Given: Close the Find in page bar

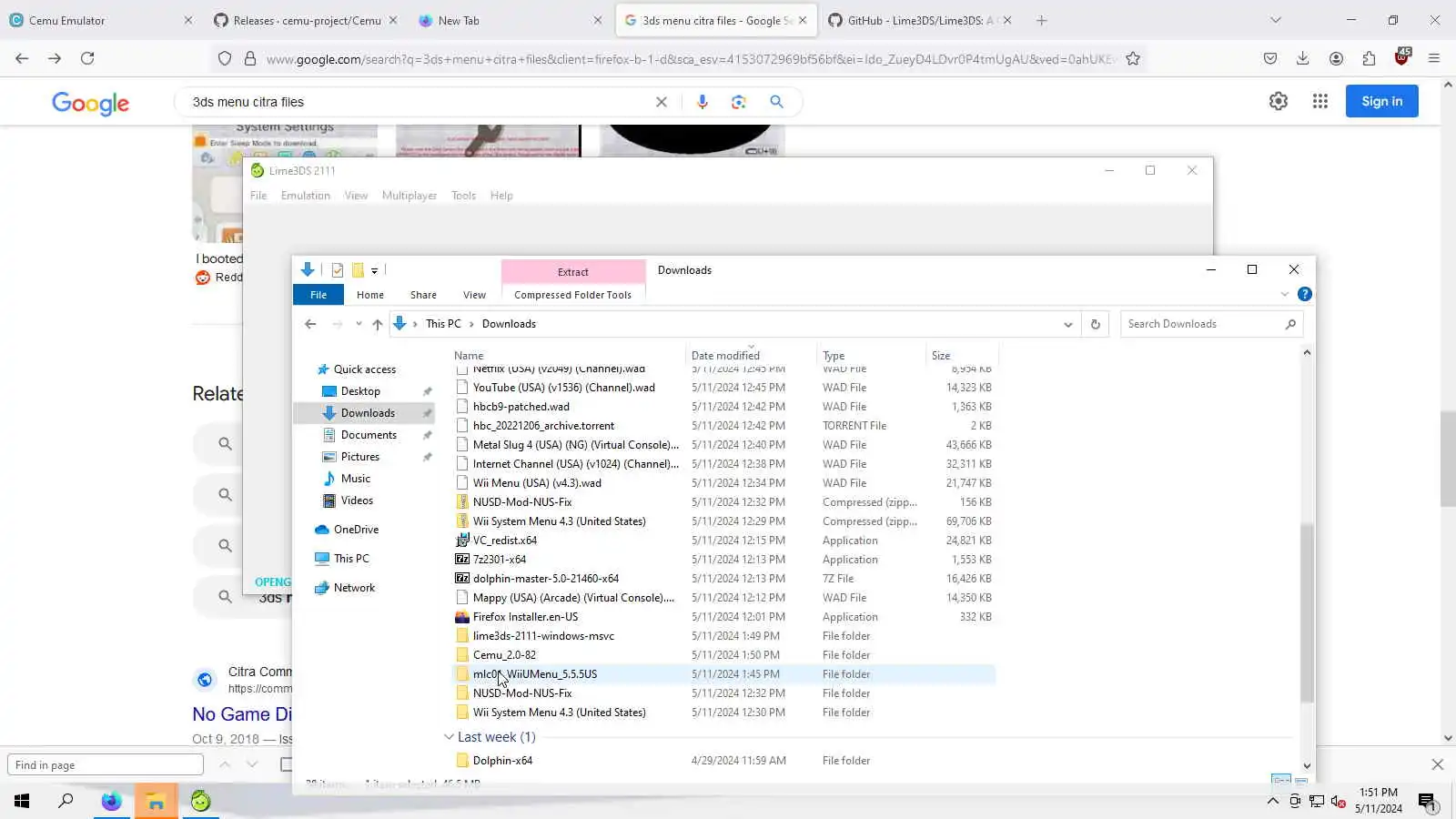Looking at the screenshot, I should (x=1438, y=764).
